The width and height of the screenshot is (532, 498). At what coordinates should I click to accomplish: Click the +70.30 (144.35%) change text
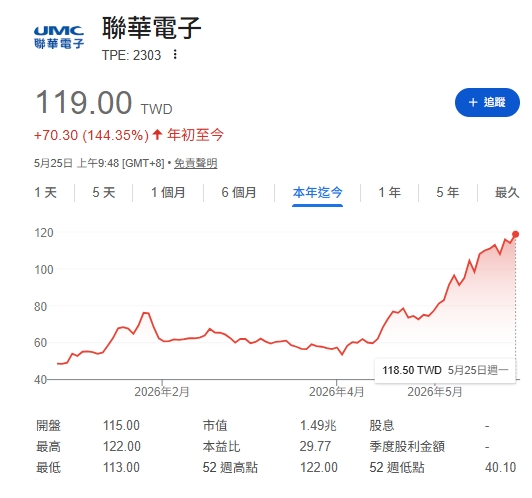pyautogui.click(x=91, y=135)
